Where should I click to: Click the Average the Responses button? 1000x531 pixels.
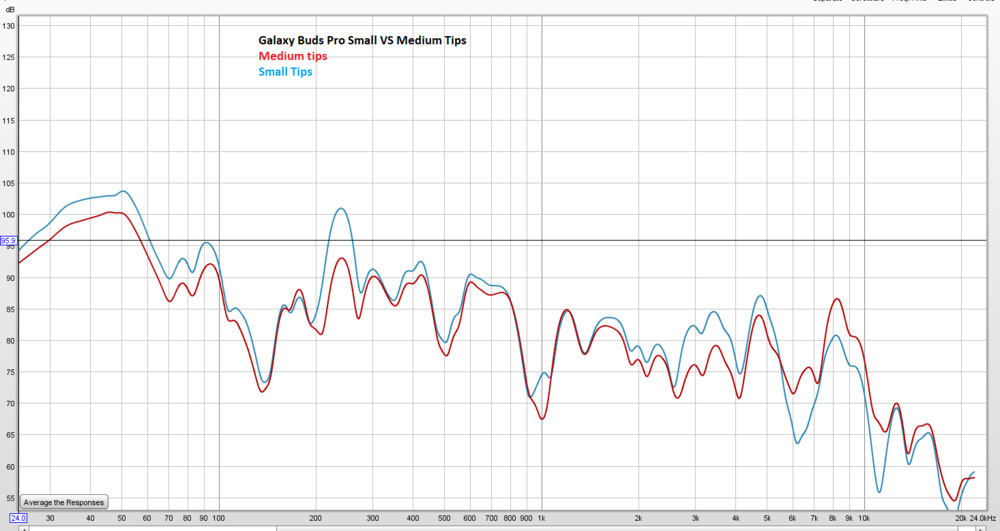[63, 502]
